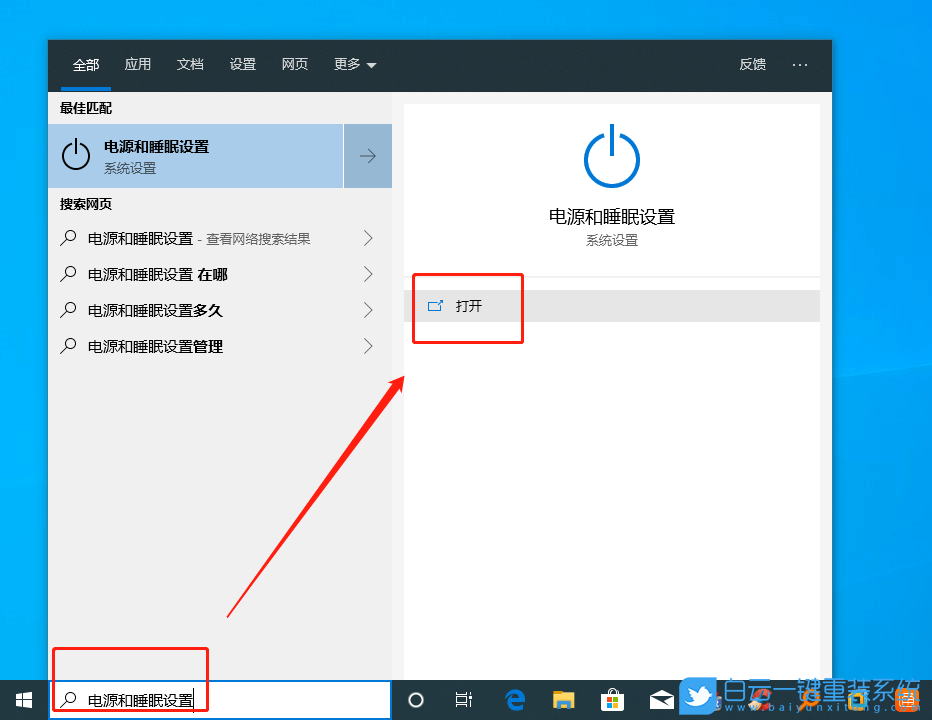Switch to the 应用 tab
The height and width of the screenshot is (720, 932).
click(x=138, y=64)
